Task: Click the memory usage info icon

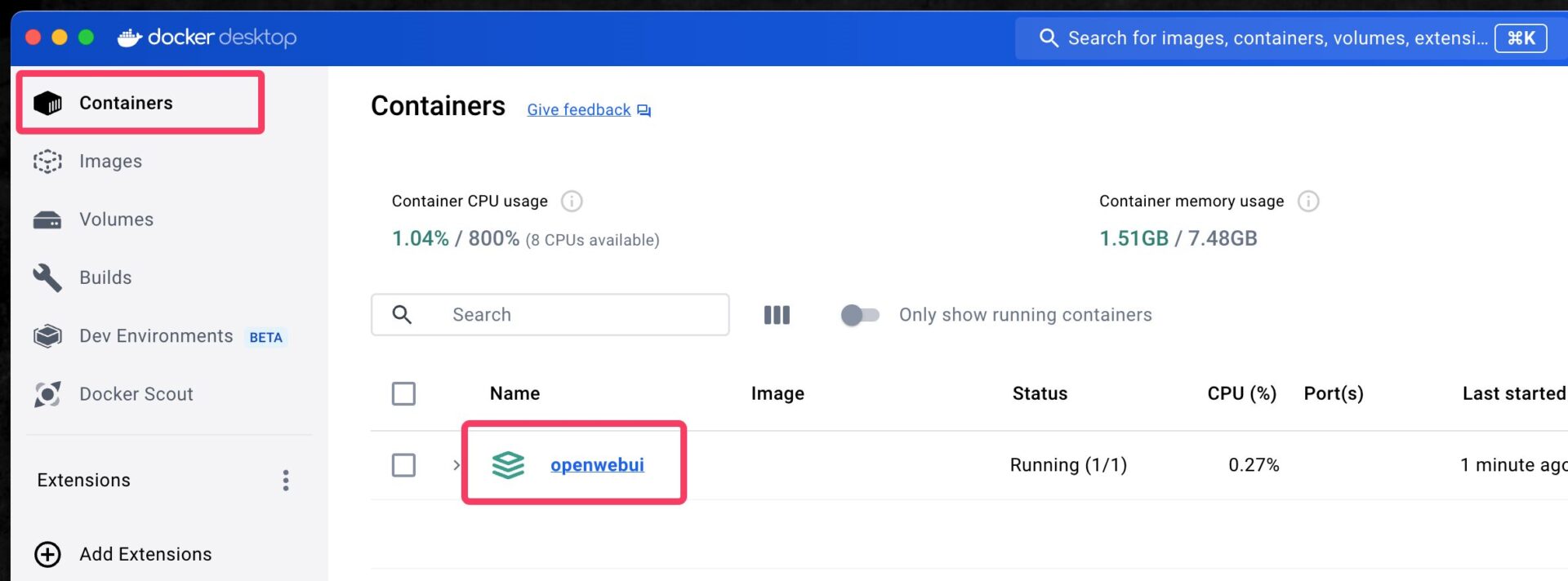Action: [x=1307, y=202]
